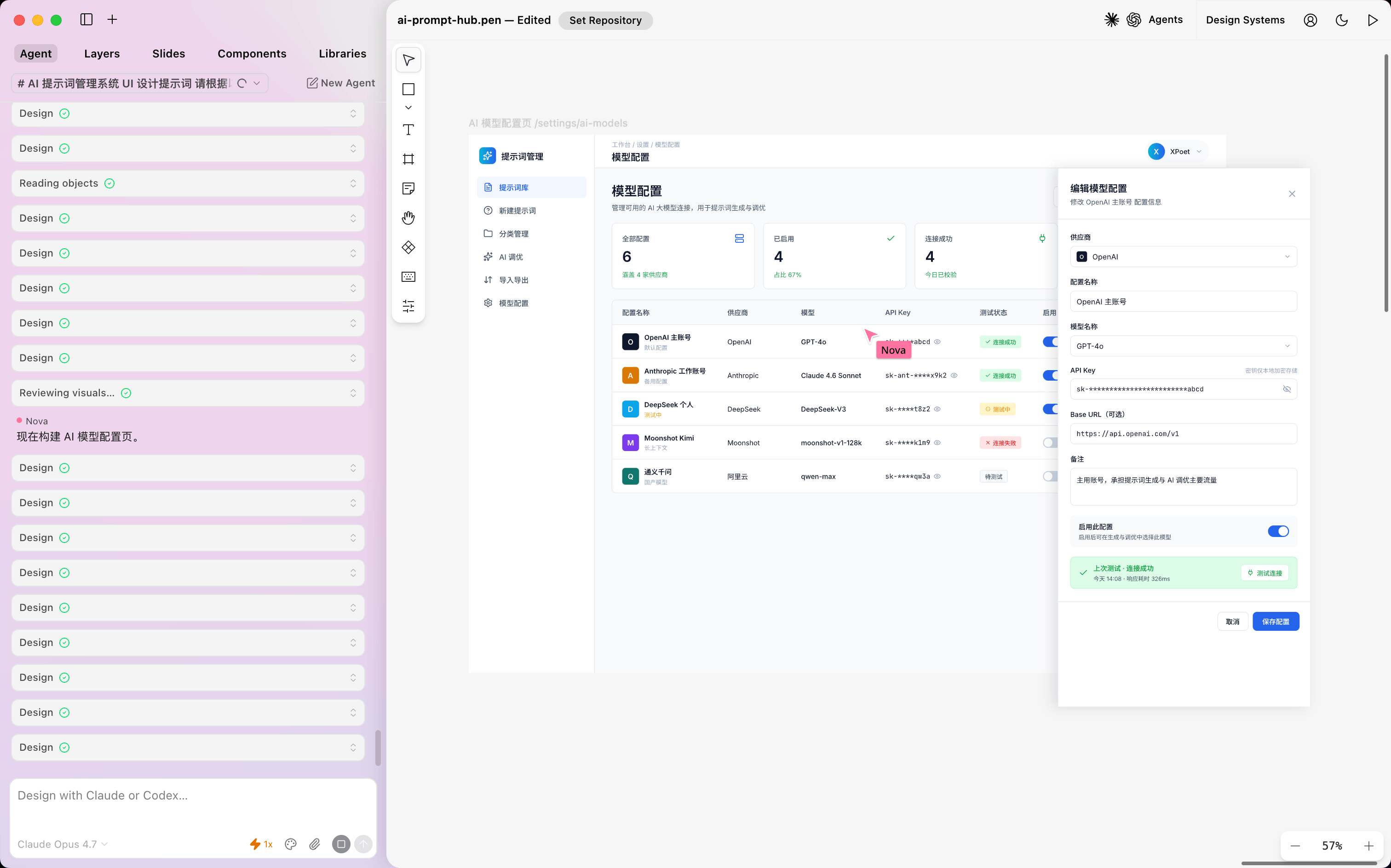This screenshot has height=868, width=1391.
Task: Click the 取消 button
Action: click(1232, 622)
